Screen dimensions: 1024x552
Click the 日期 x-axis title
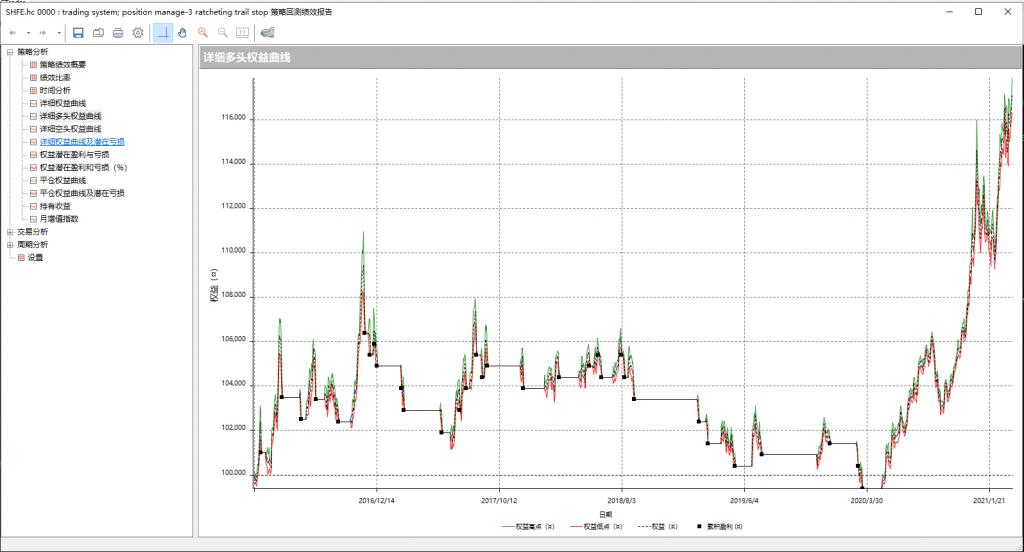click(x=605, y=515)
